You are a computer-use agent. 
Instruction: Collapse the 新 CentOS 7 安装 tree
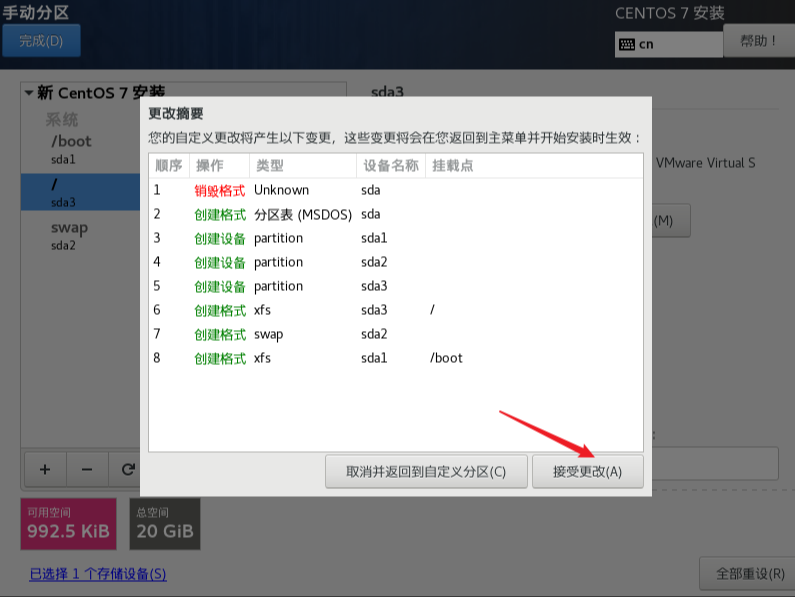coord(29,93)
